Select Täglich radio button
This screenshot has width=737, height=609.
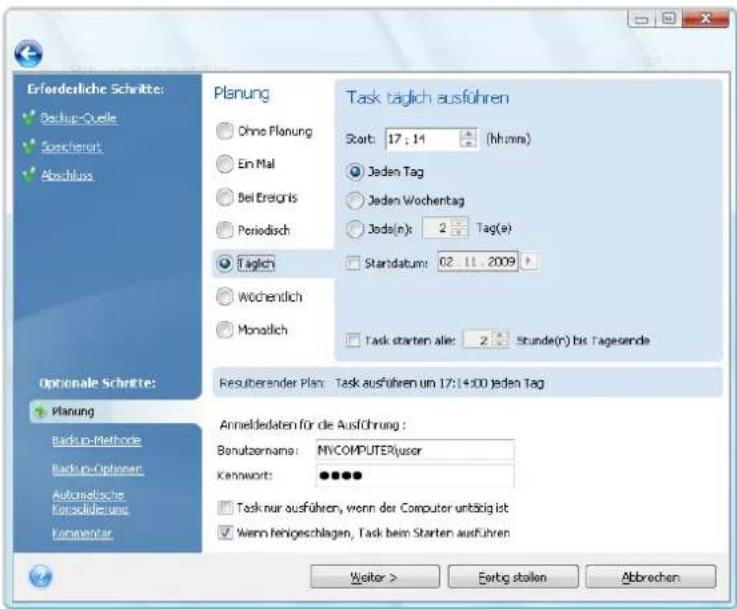(x=225, y=263)
